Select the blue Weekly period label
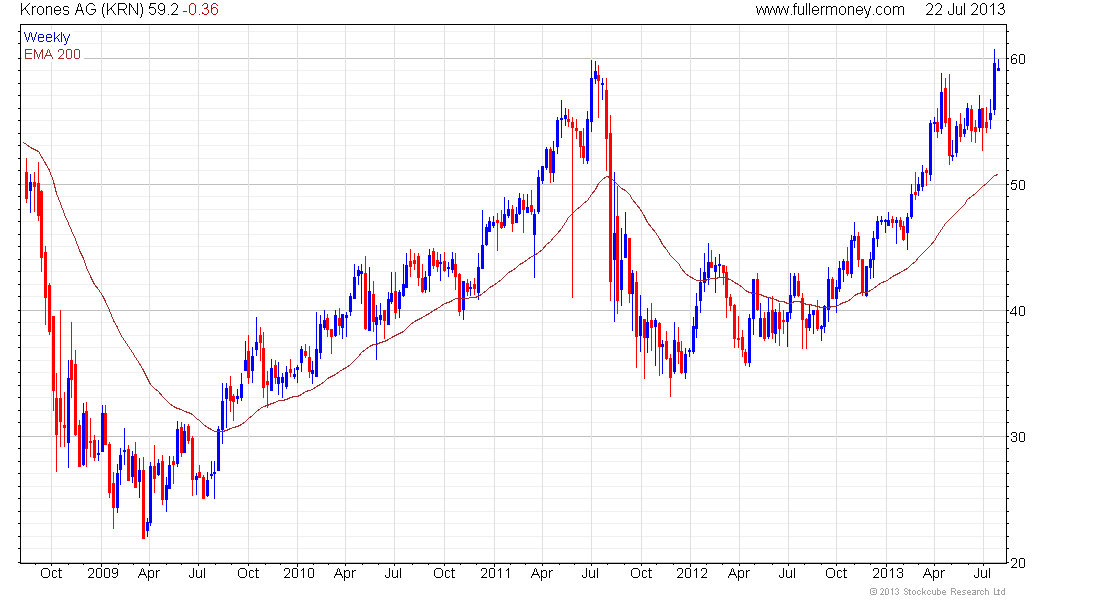 (x=47, y=37)
